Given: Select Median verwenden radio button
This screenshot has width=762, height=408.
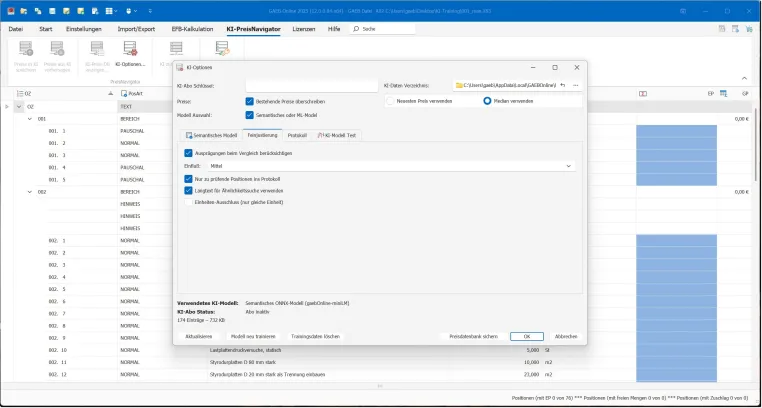Looking at the screenshot, I should [487, 102].
